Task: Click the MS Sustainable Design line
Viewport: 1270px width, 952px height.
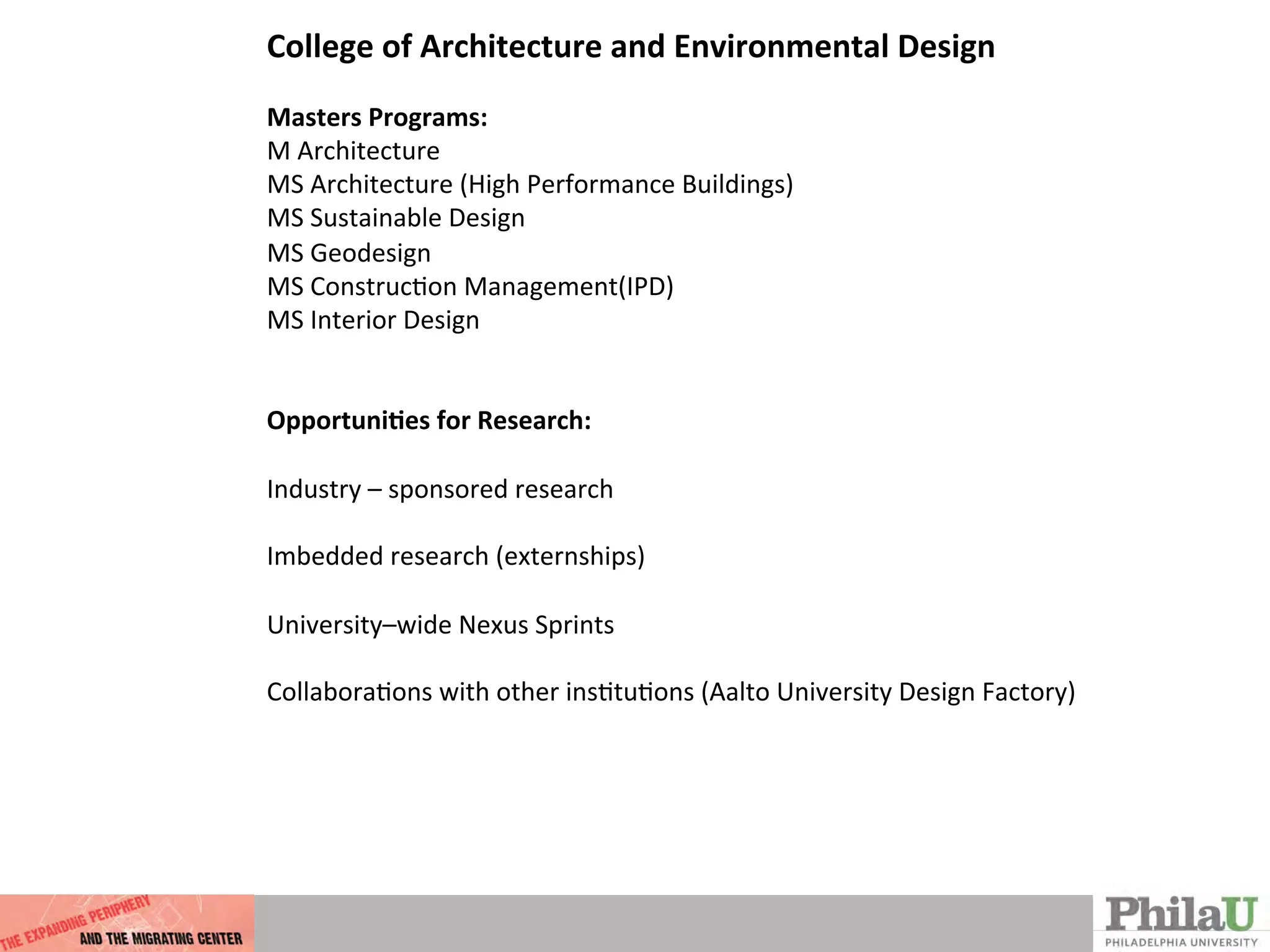Action: tap(396, 219)
